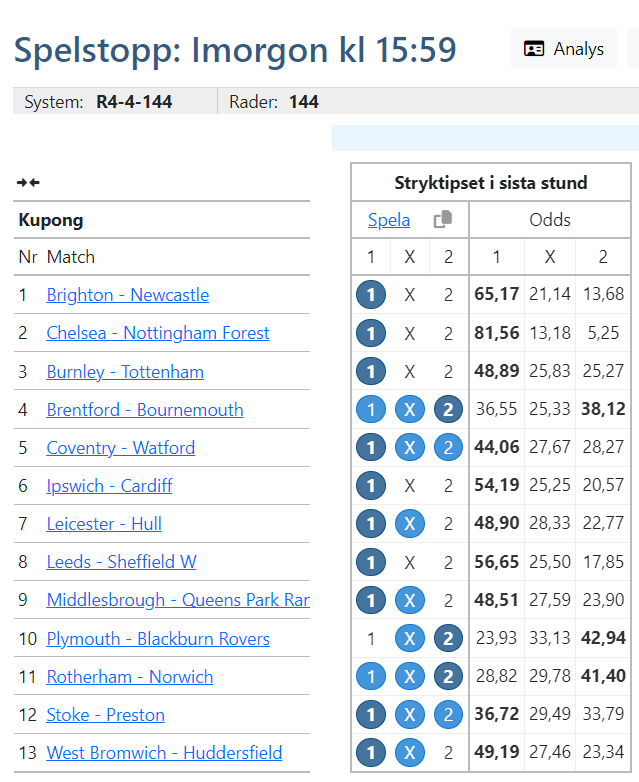
Task: Collapse columns using the arrows icon above Kupong
Action: click(x=28, y=183)
